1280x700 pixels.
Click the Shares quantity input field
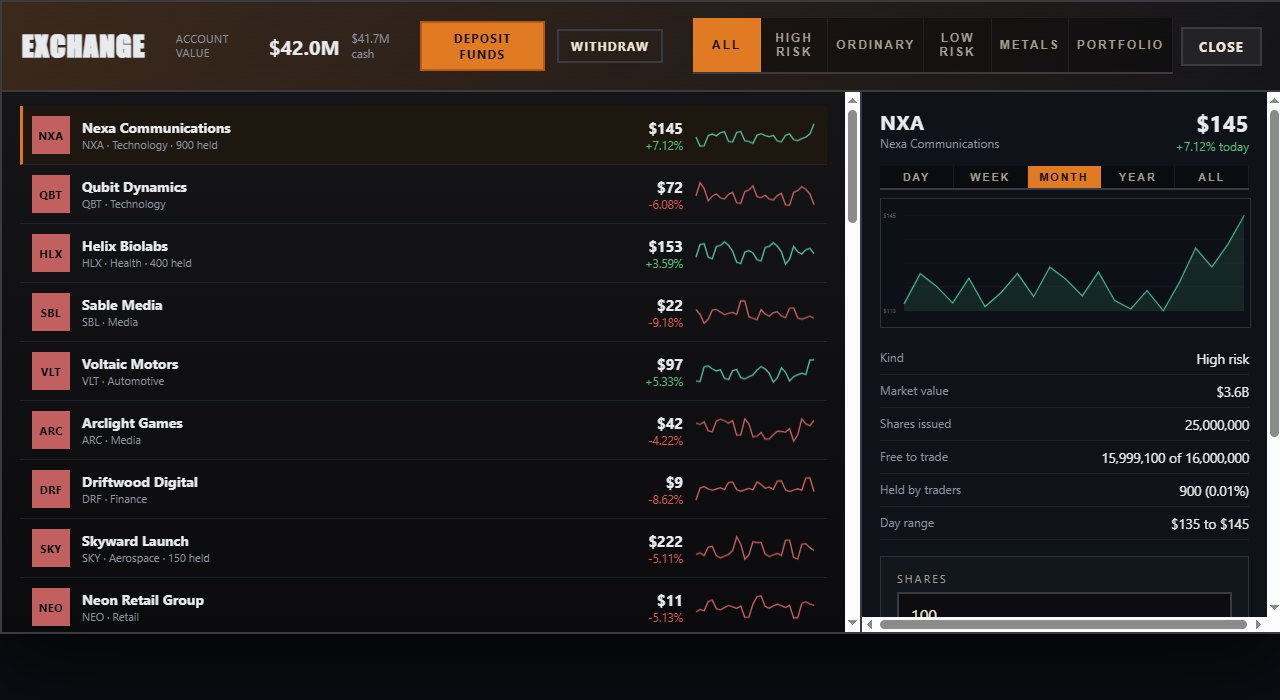(1064, 605)
